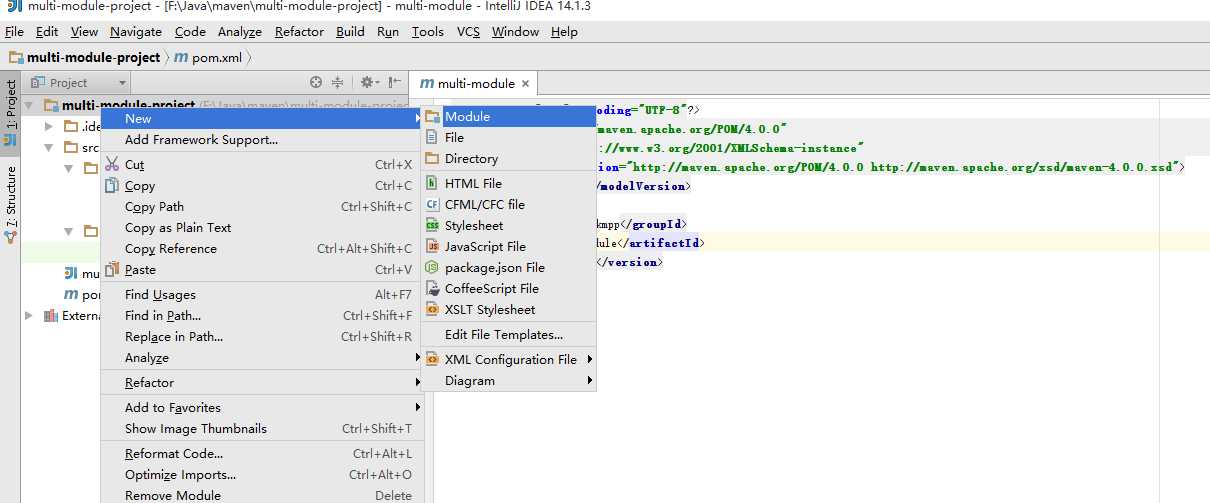This screenshot has height=503, width=1210.
Task: Click pom.xml breadcrumb in navigation bar
Action: click(209, 58)
